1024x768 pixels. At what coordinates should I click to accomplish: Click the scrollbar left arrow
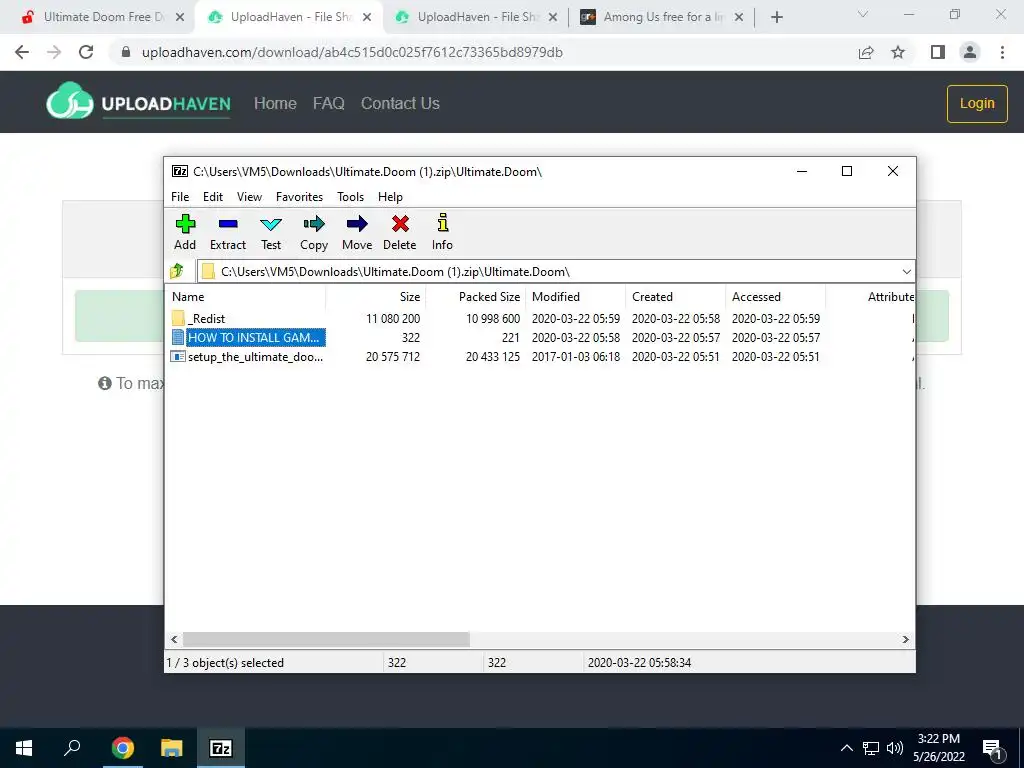pyautogui.click(x=174, y=639)
